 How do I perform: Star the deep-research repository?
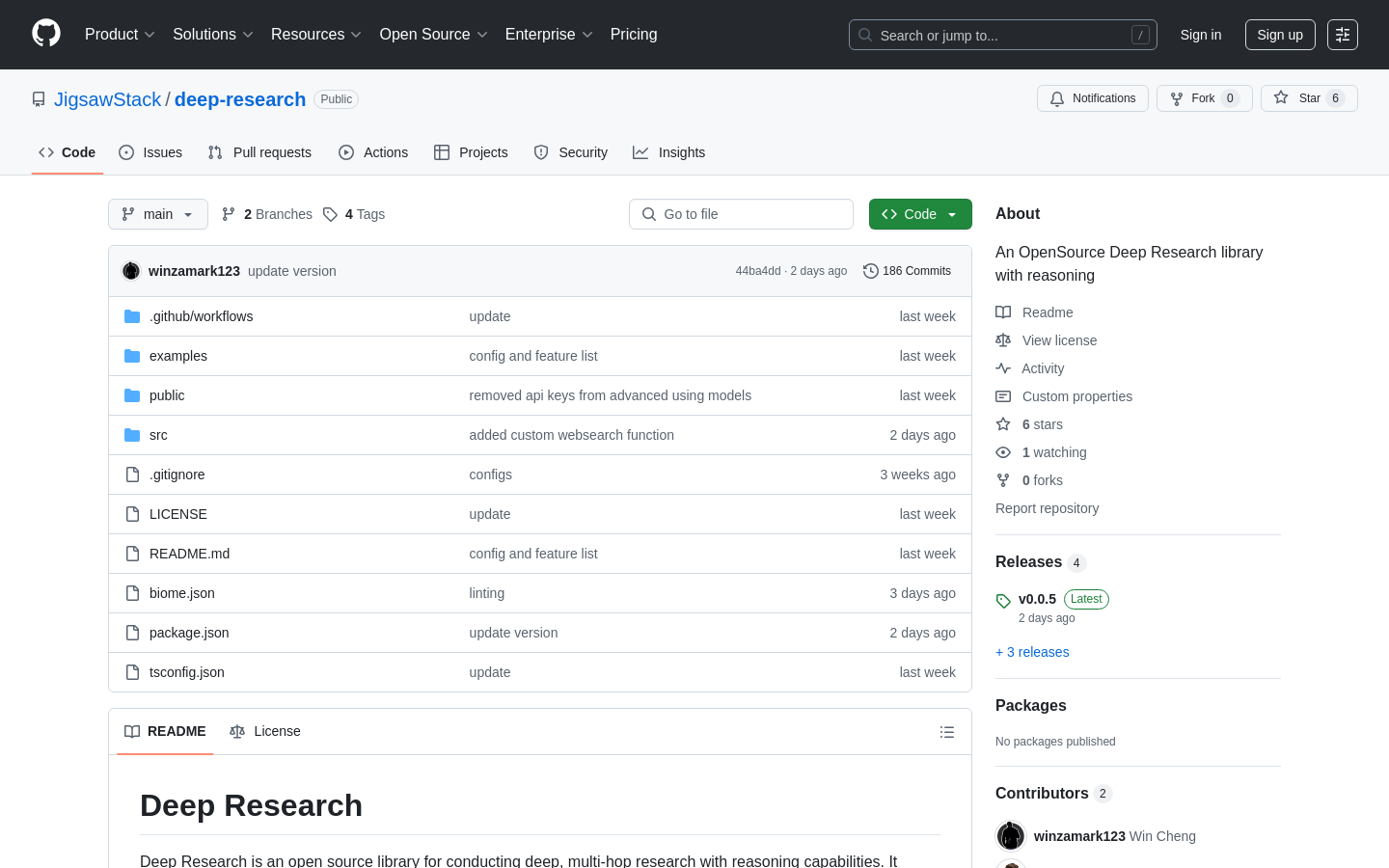coord(1309,98)
